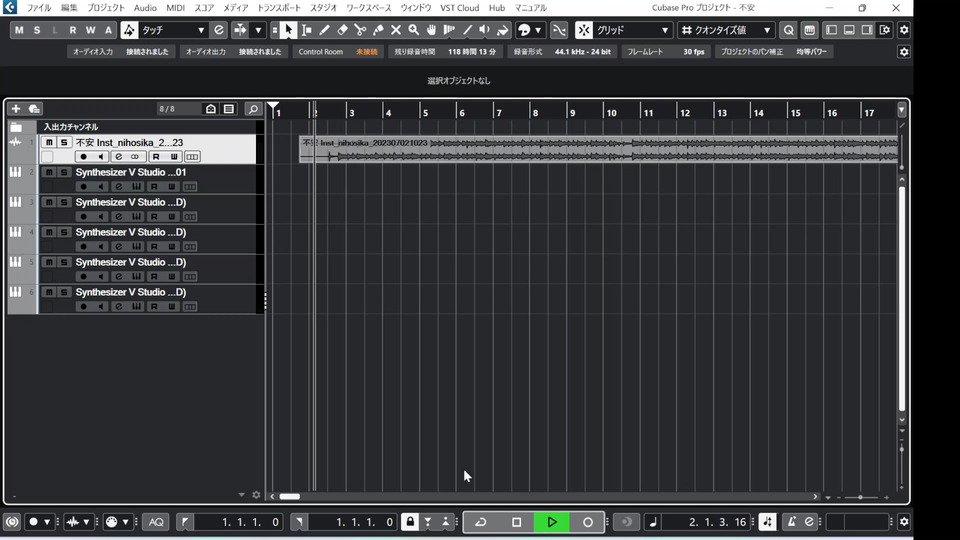Open the ファイル menu
This screenshot has width=960, height=540.
[39, 8]
